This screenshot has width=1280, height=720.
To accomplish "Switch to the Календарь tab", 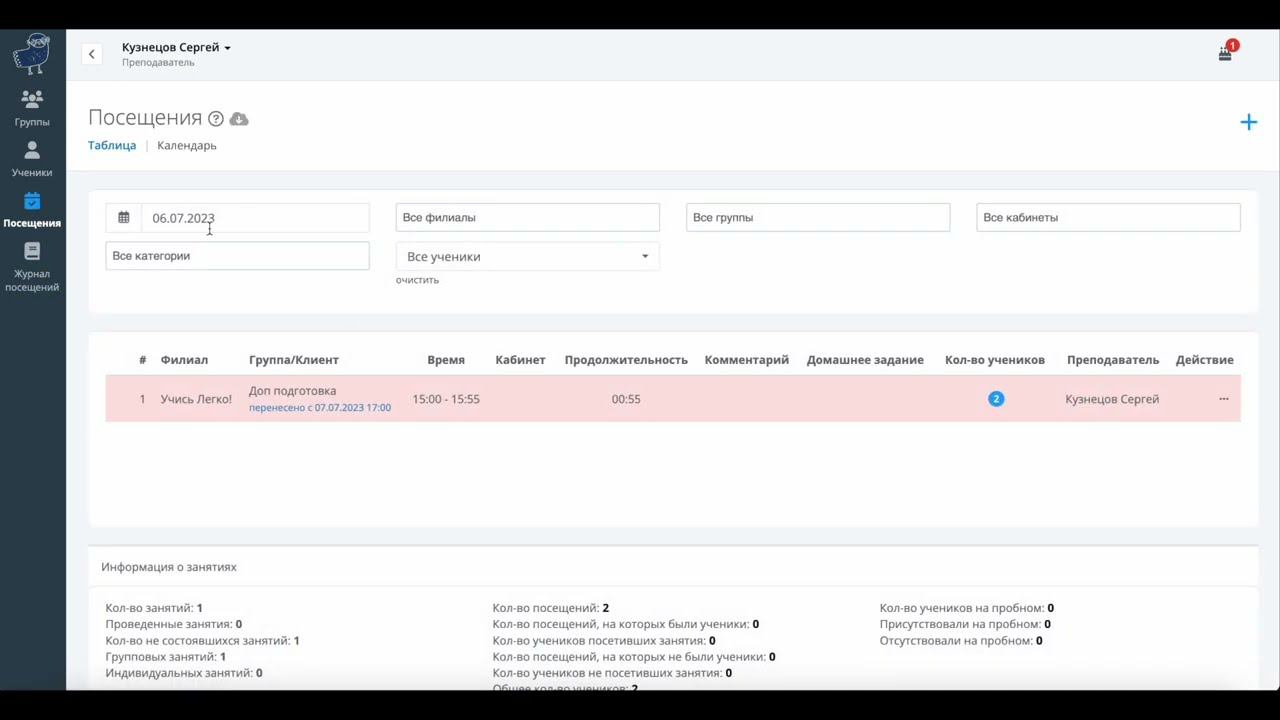I will pos(187,145).
